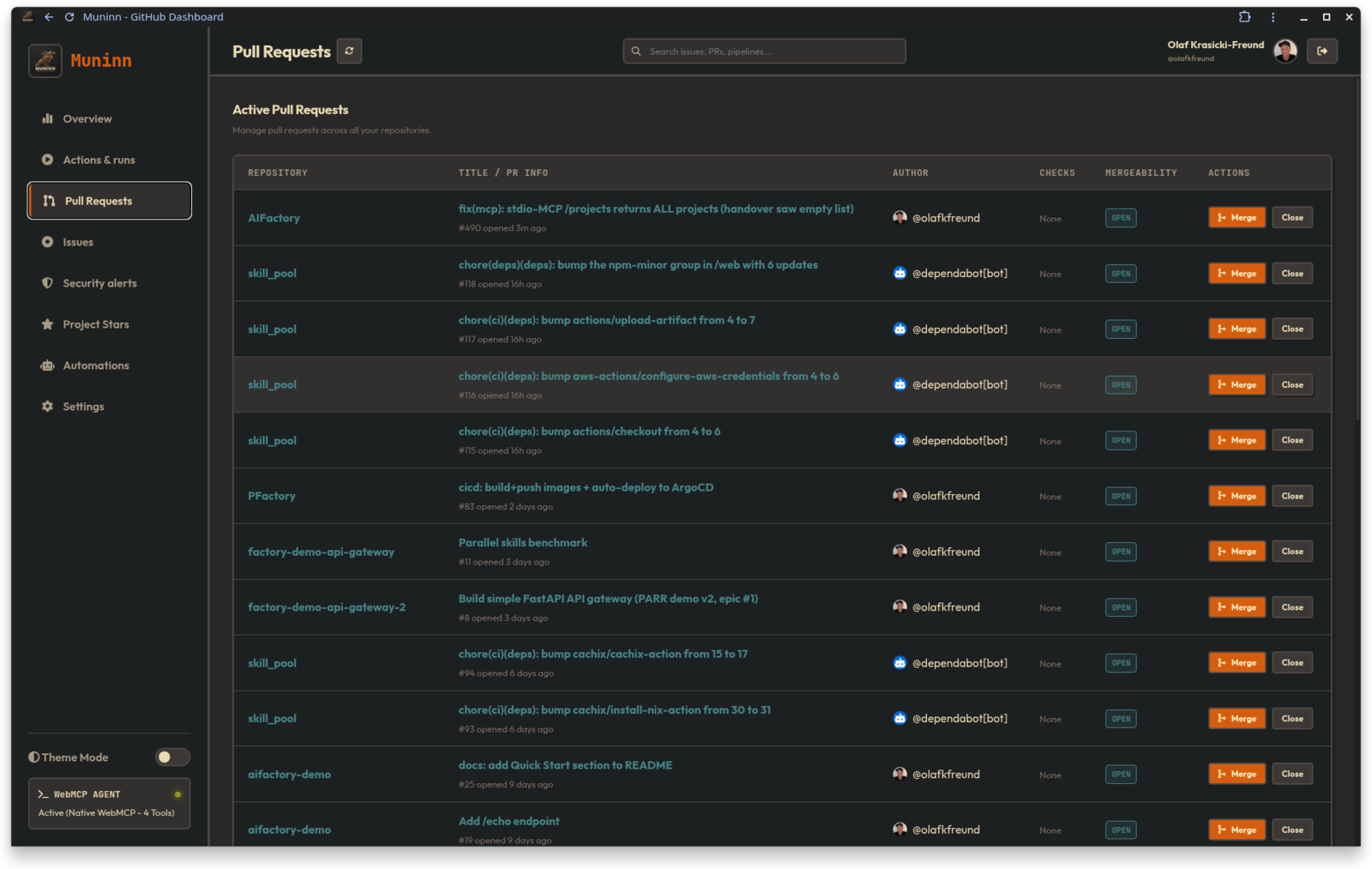Viewport: 1372px width, 869px height.
Task: Open the upload-artifact bump PR link
Action: [x=606, y=320]
